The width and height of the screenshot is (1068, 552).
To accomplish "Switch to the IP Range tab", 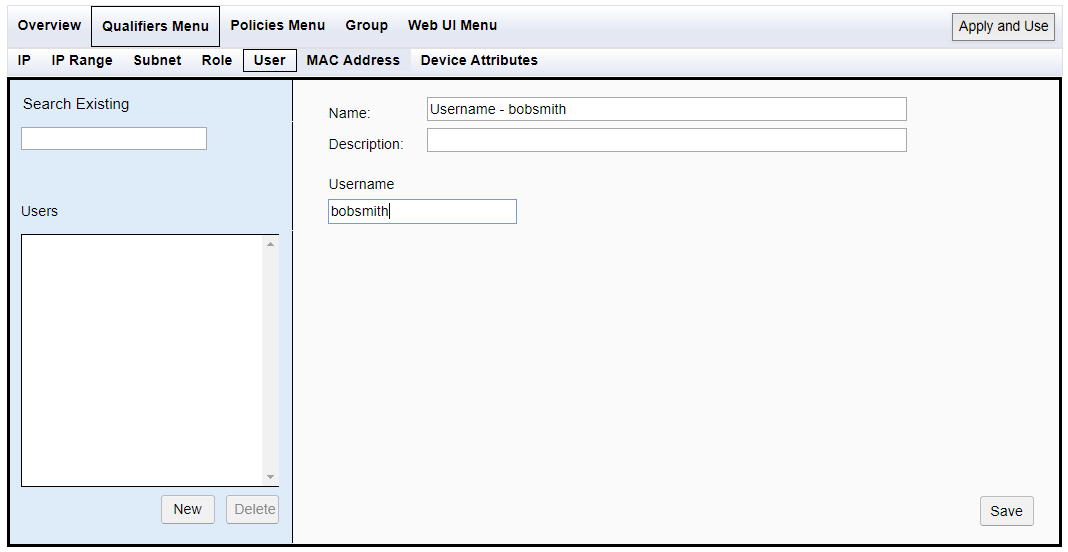I will 82,60.
